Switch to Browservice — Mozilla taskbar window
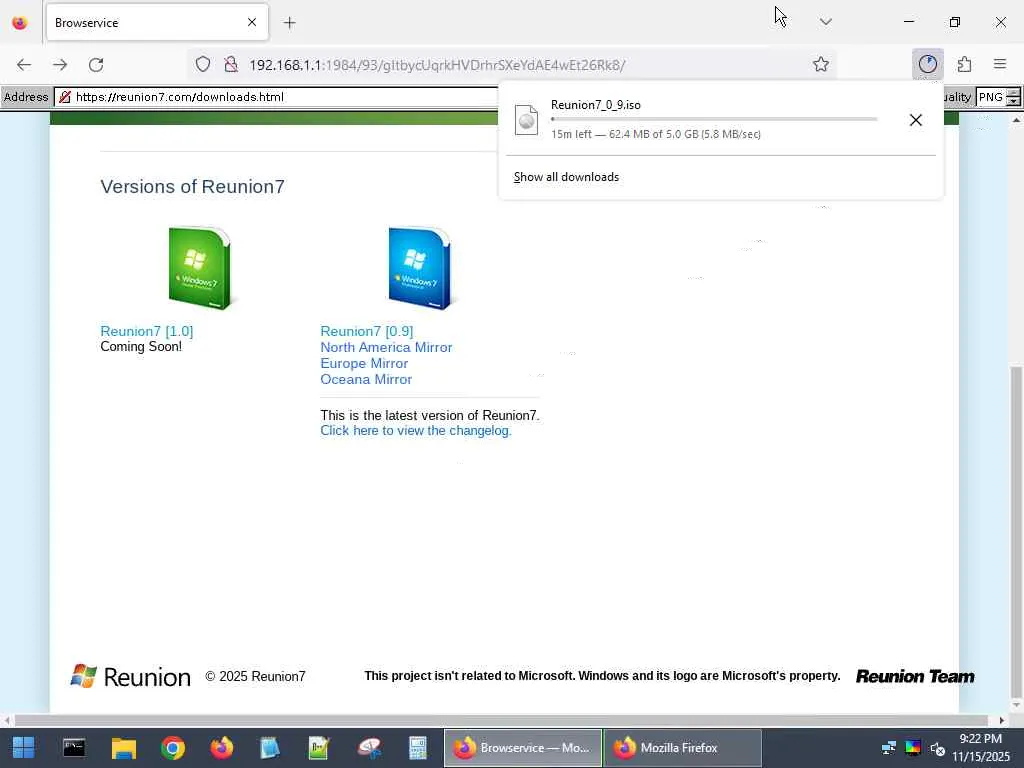Image resolution: width=1024 pixels, height=768 pixels. point(522,748)
